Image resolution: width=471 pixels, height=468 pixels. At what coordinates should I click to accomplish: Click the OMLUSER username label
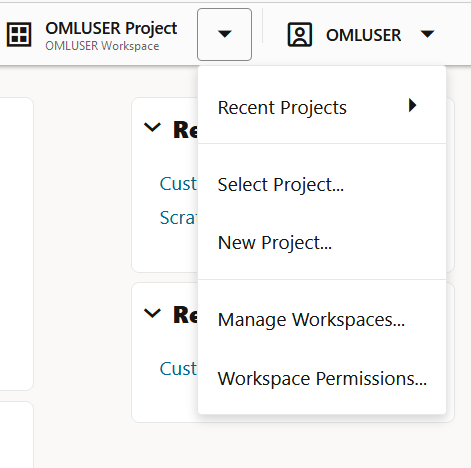(x=363, y=35)
